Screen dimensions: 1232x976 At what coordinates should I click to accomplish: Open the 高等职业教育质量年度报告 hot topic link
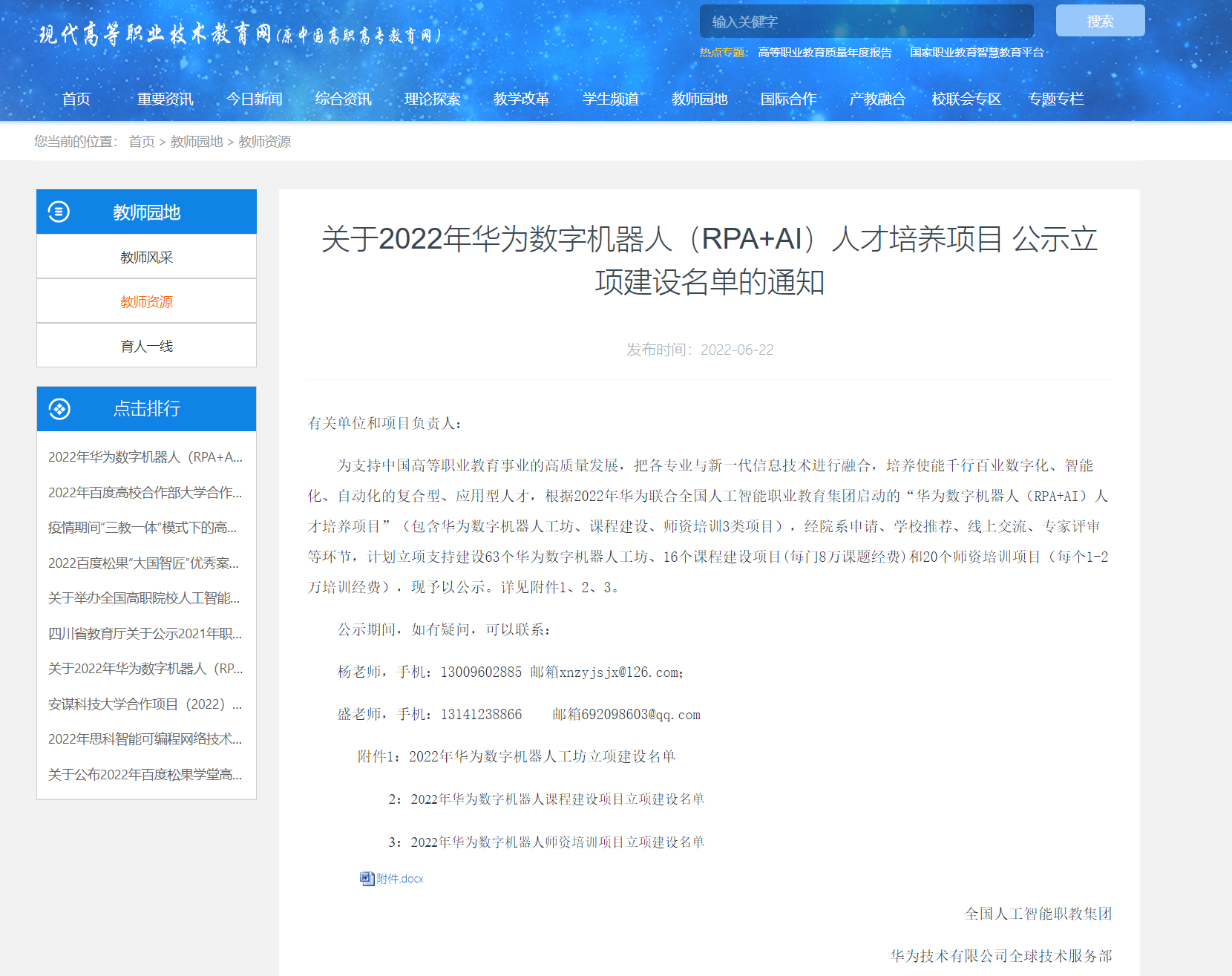pyautogui.click(x=825, y=53)
